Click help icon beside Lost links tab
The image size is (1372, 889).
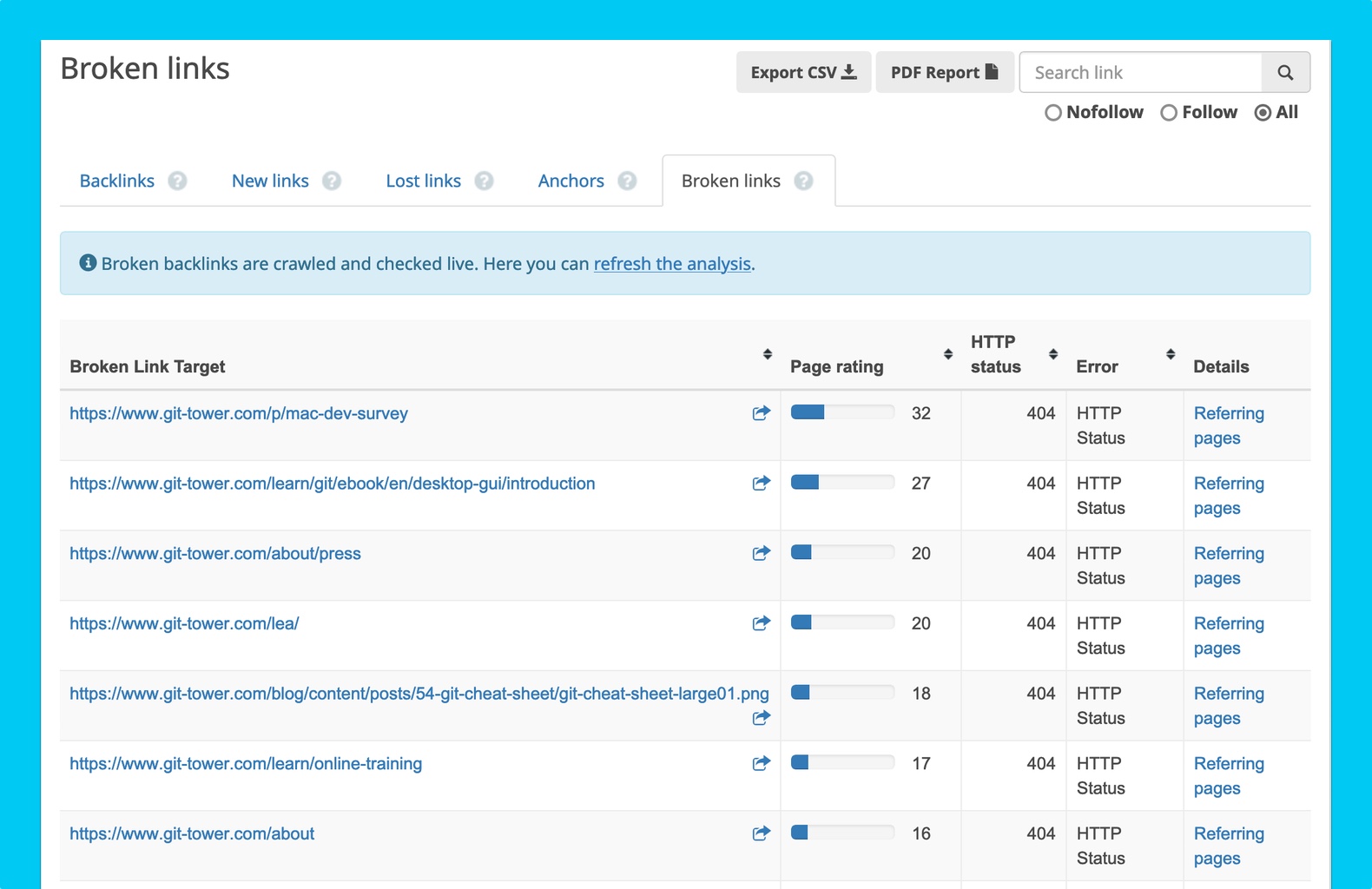click(484, 181)
